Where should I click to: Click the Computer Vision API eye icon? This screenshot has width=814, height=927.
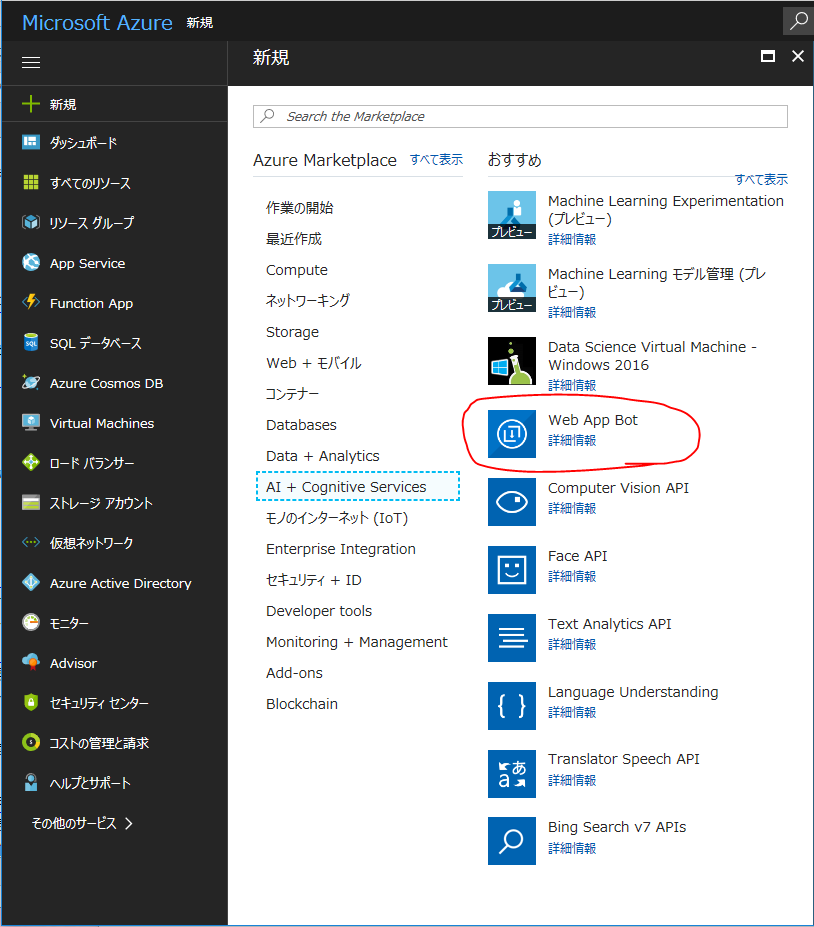(512, 502)
